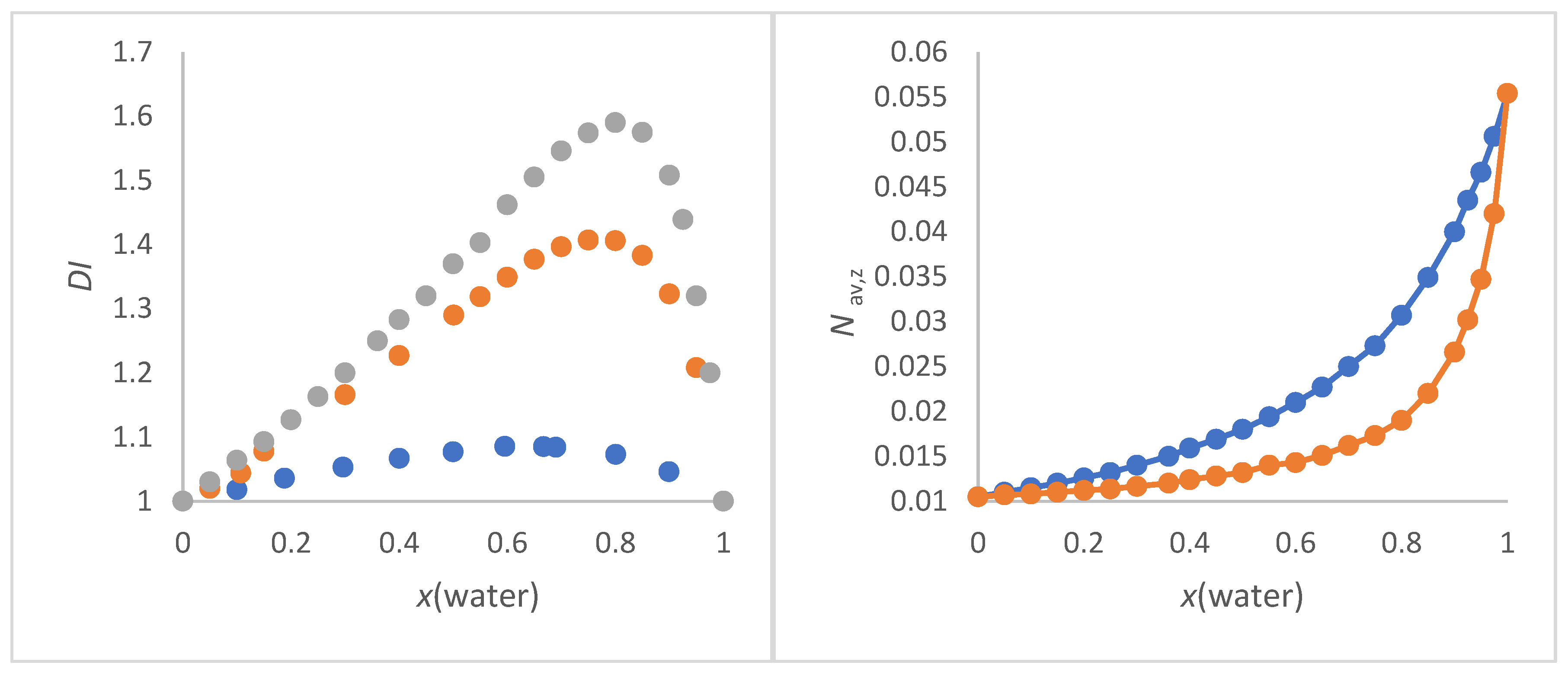Click the DI y-axis title
Viewport: 1568px width, 678px height.
pyautogui.click(x=80, y=275)
